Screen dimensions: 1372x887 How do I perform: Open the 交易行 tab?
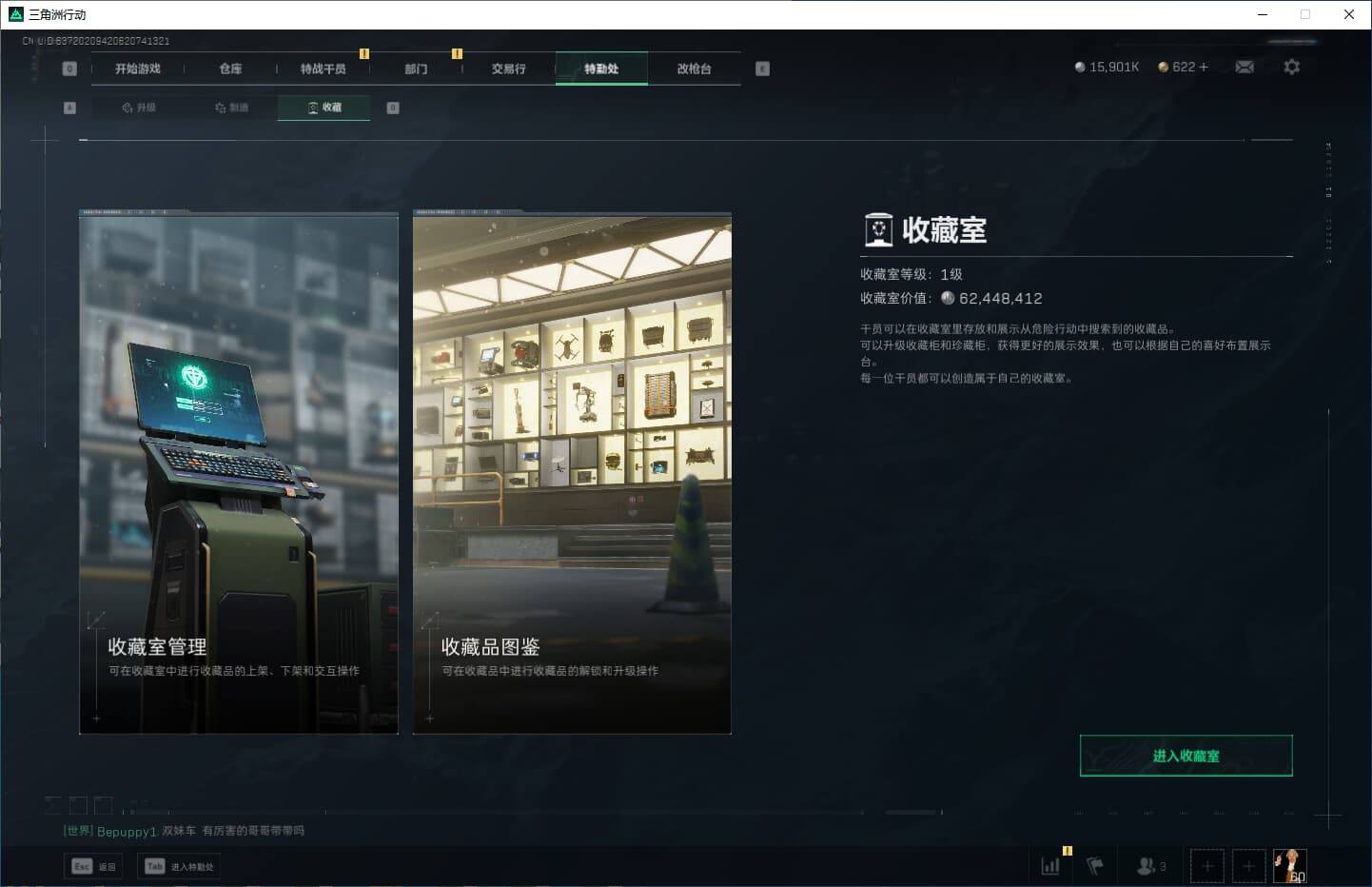(x=508, y=68)
